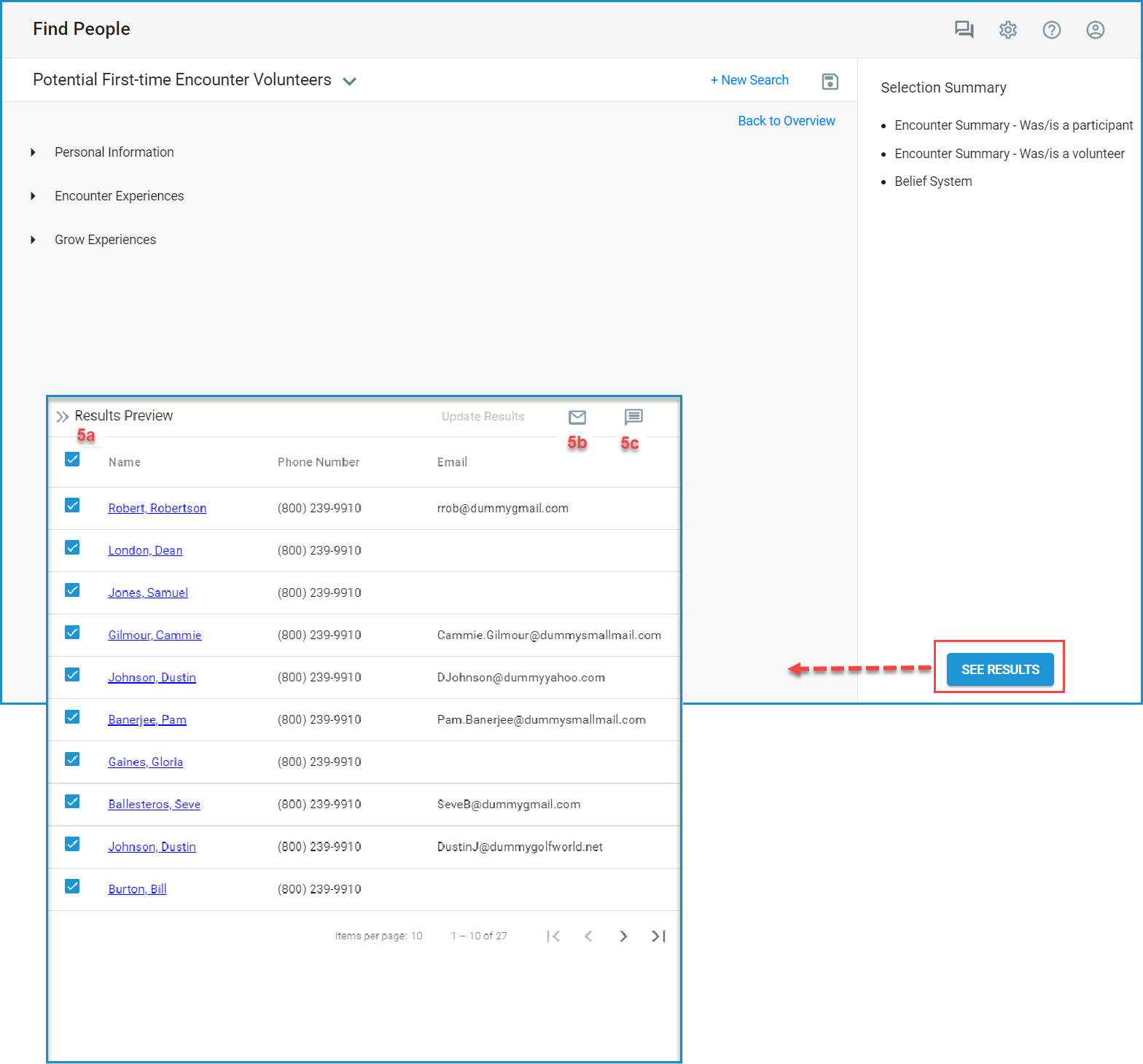Screen dimensions: 1143x1064
Task: Go to the previous page of results
Action: (x=588, y=936)
